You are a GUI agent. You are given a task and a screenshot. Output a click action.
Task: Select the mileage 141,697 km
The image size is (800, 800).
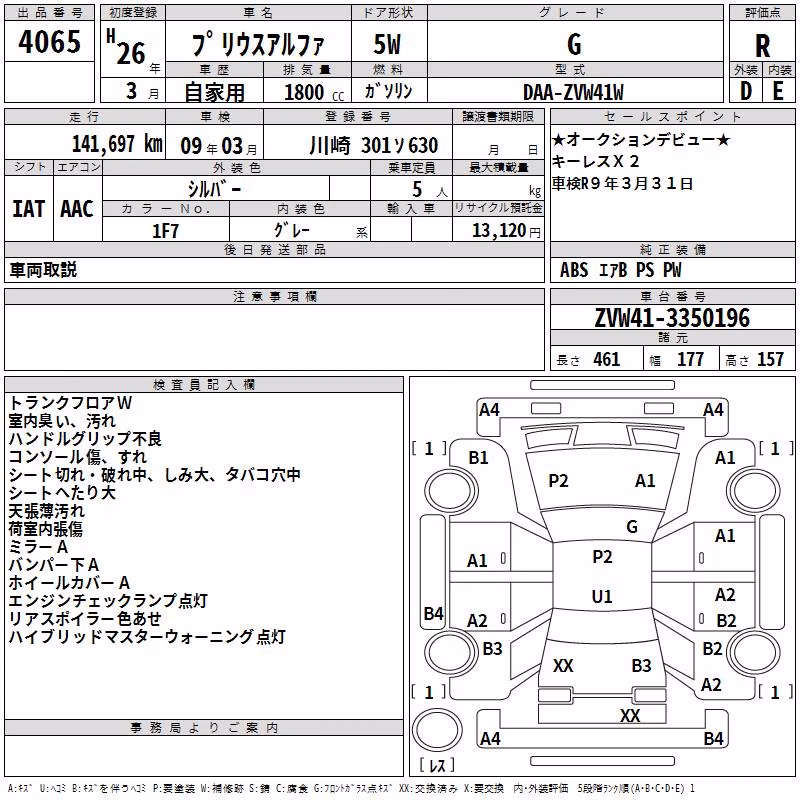(117, 144)
